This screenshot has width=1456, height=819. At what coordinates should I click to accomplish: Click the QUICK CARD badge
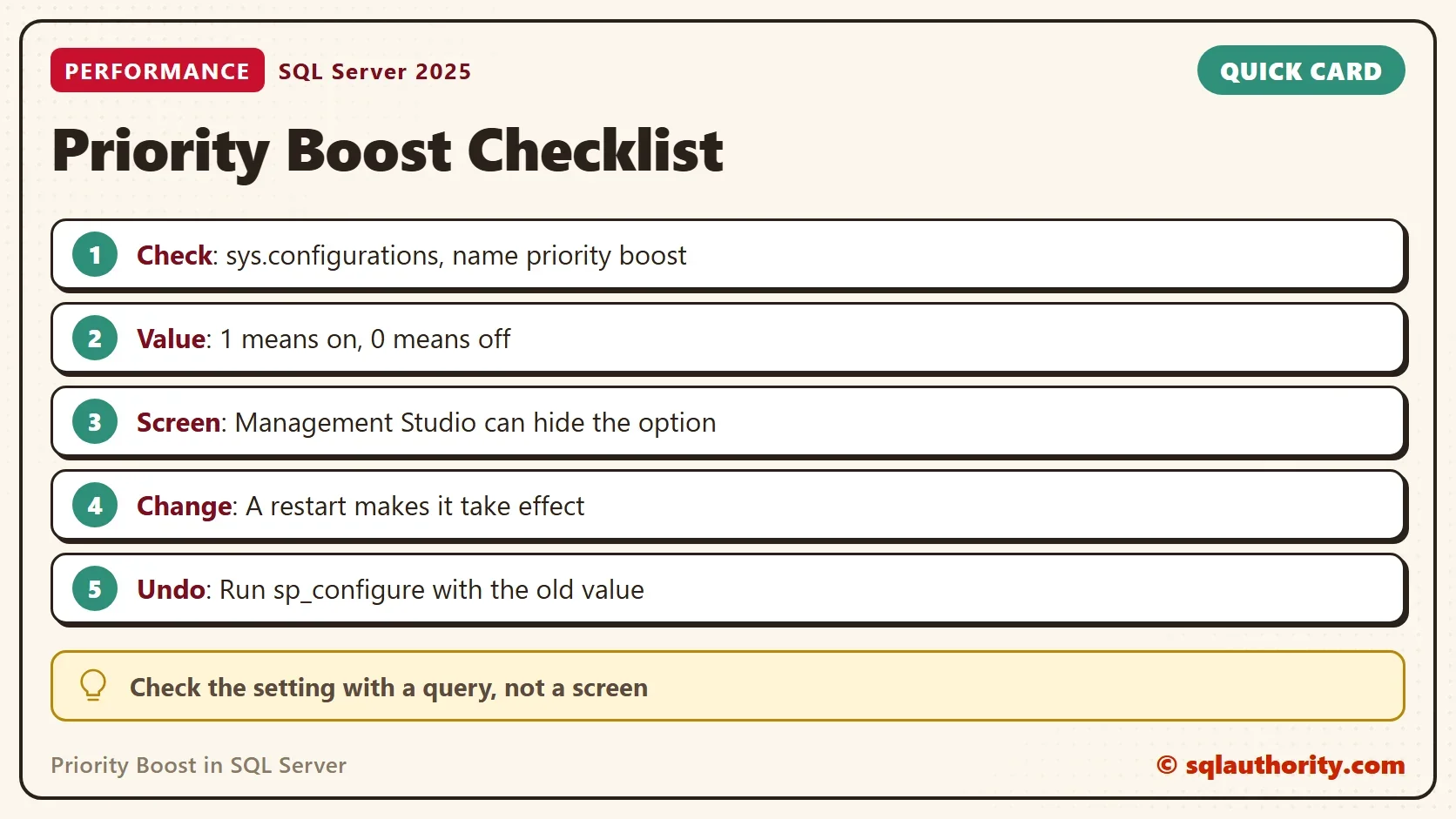(1301, 70)
